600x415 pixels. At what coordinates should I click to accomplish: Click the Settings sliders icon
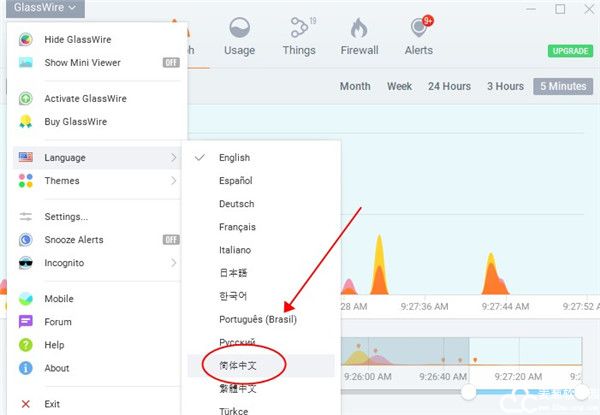26,216
